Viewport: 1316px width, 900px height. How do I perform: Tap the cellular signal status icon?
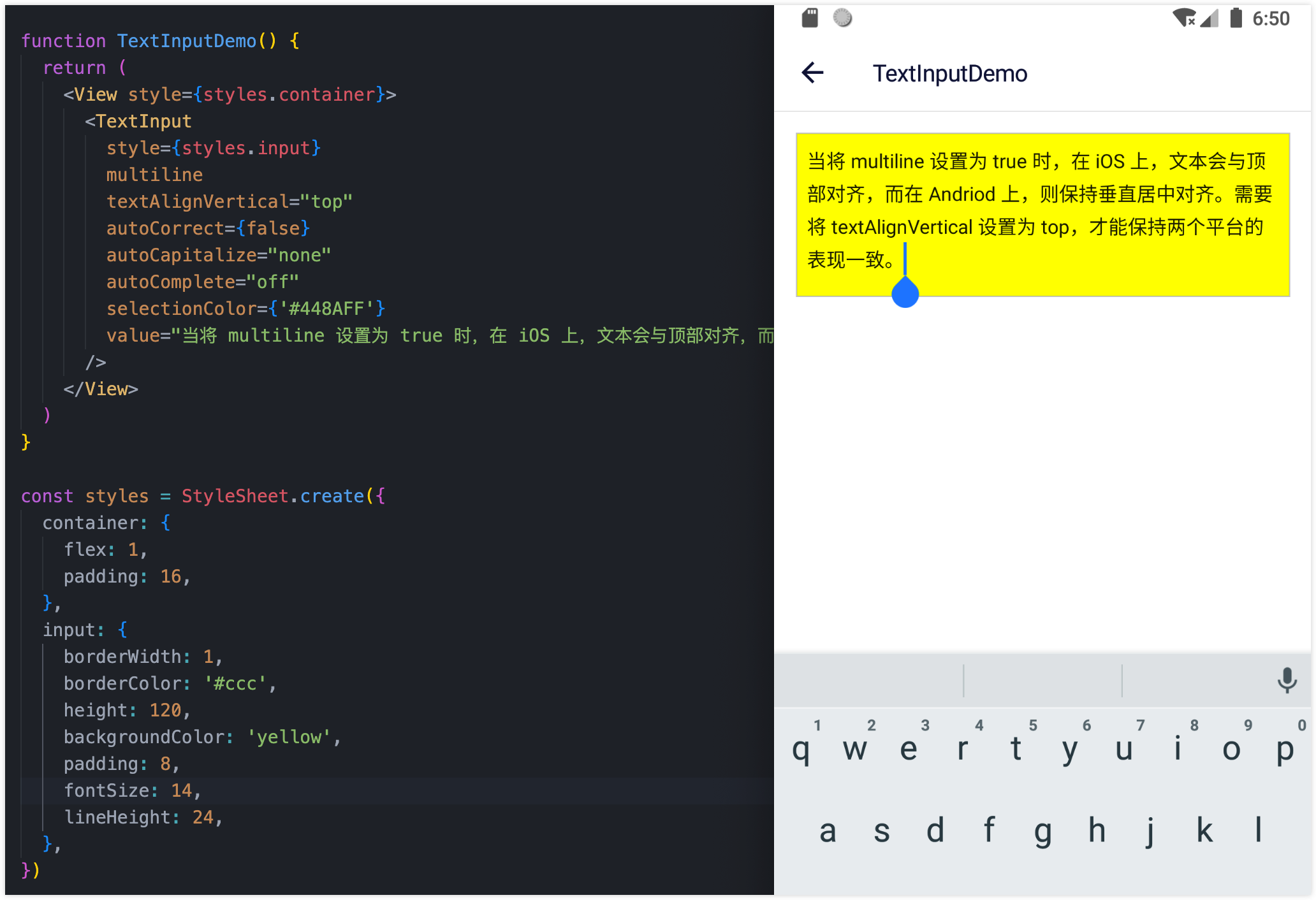[x=1209, y=18]
